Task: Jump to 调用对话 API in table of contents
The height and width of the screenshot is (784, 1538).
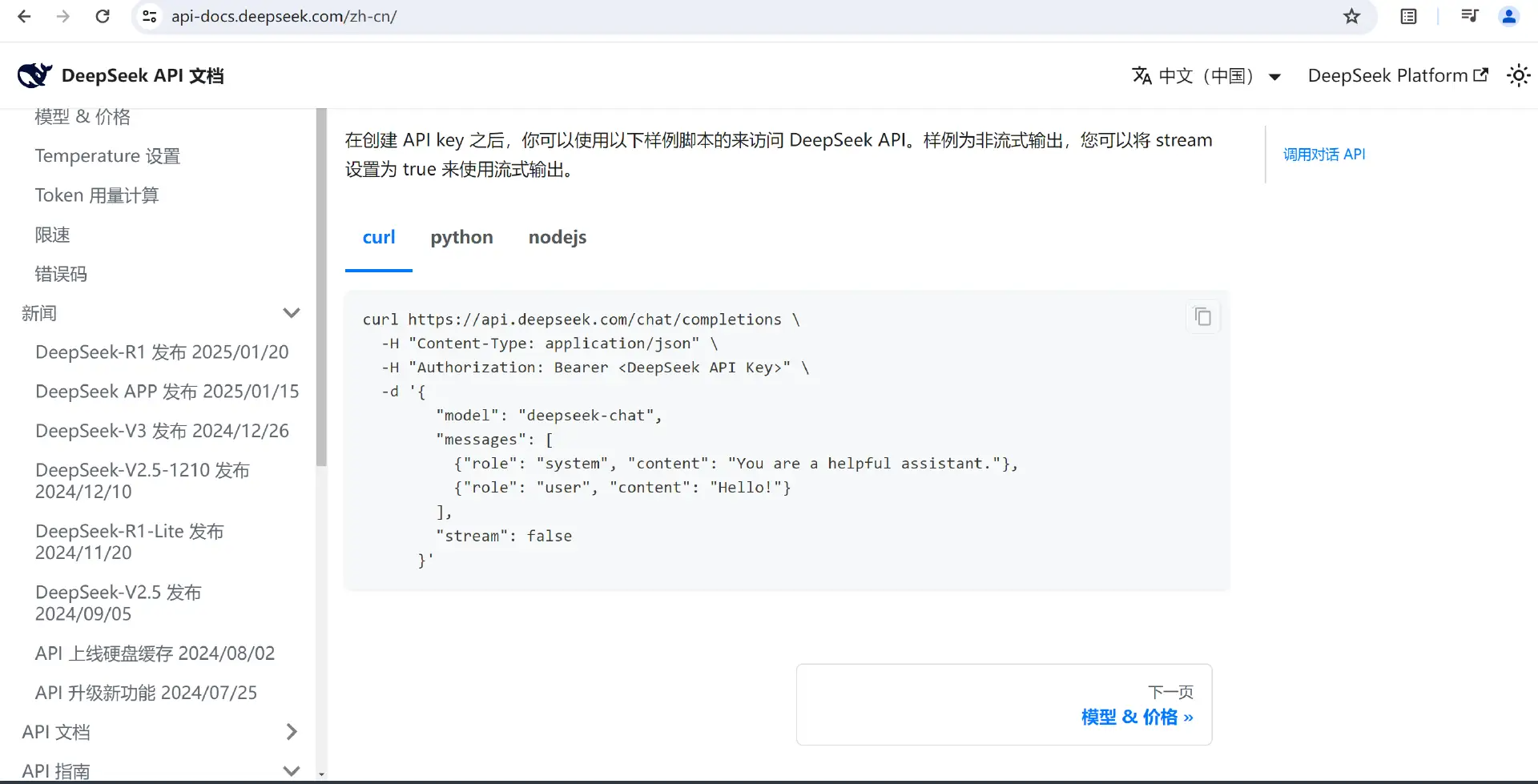Action: 1324,154
